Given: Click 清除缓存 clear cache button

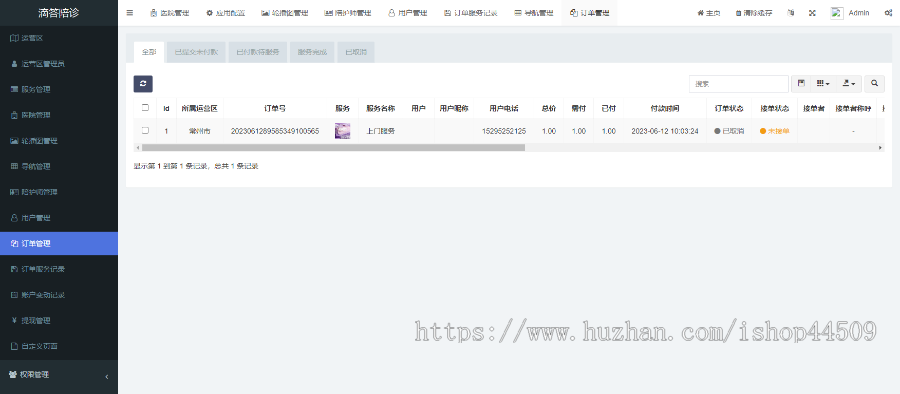Looking at the screenshot, I should [754, 13].
